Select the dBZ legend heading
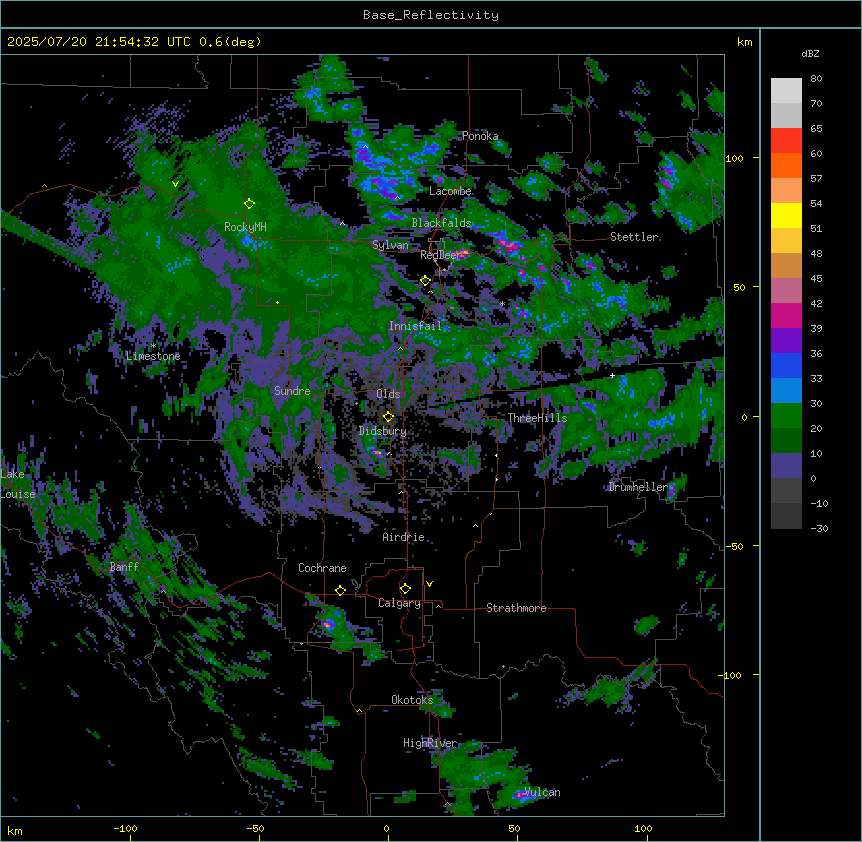 click(810, 53)
